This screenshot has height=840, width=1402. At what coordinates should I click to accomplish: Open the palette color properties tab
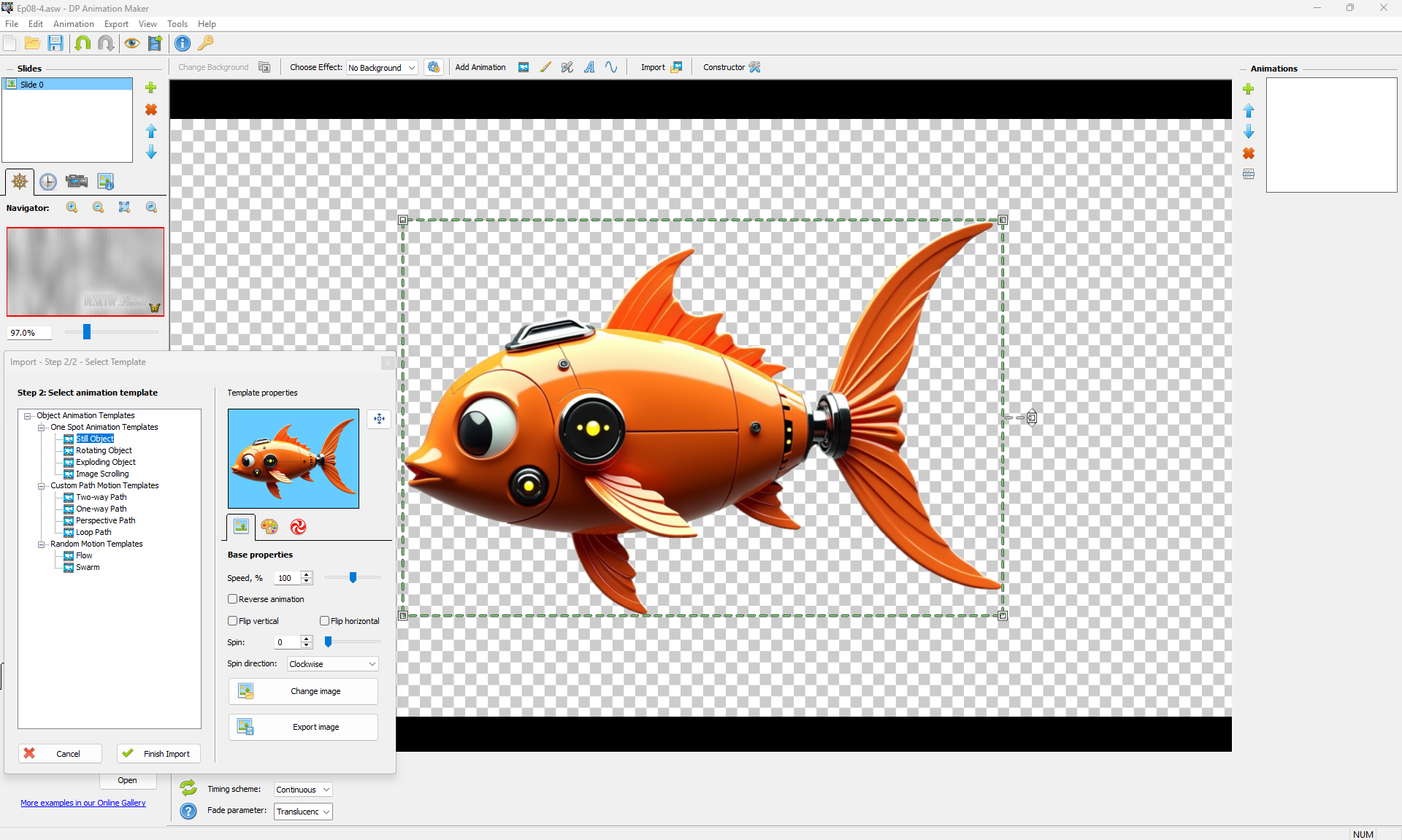point(269,527)
